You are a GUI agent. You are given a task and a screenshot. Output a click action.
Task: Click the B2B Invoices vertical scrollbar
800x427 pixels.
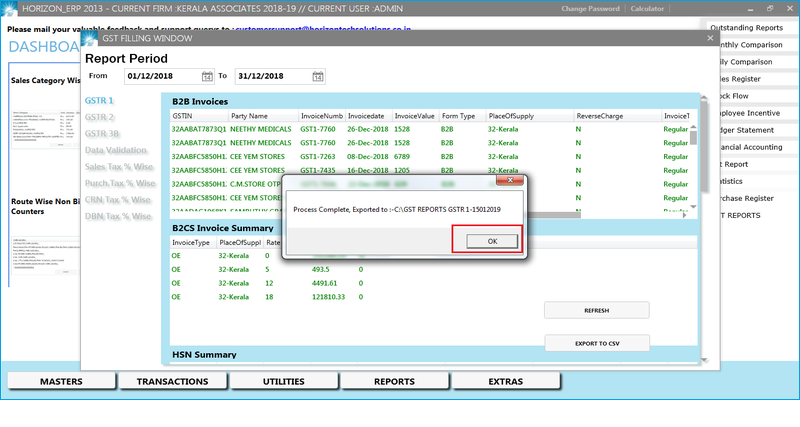pos(694,160)
